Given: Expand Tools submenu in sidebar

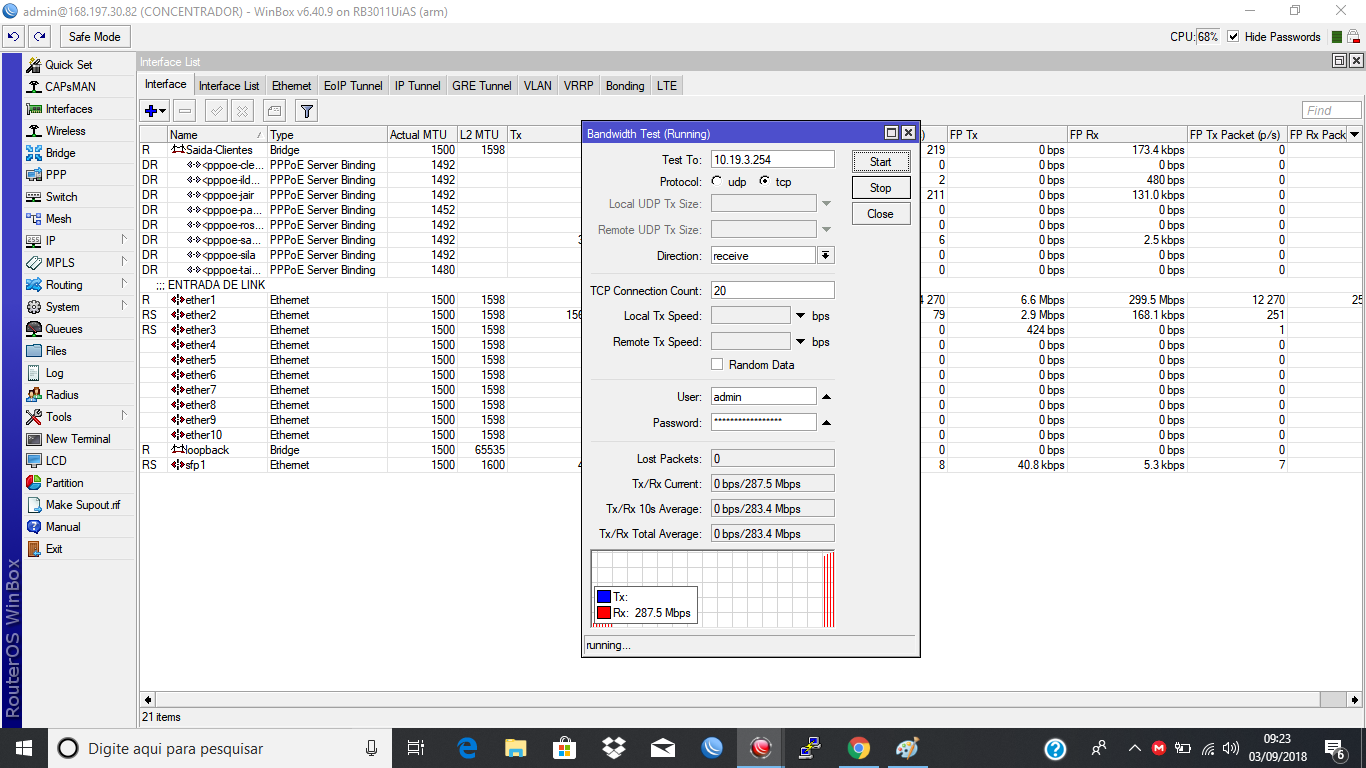Looking at the screenshot, I should pos(124,416).
